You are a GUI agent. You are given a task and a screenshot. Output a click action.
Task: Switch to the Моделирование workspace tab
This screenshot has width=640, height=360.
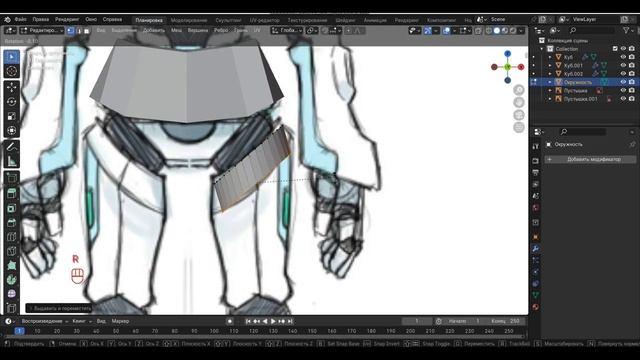(189, 20)
